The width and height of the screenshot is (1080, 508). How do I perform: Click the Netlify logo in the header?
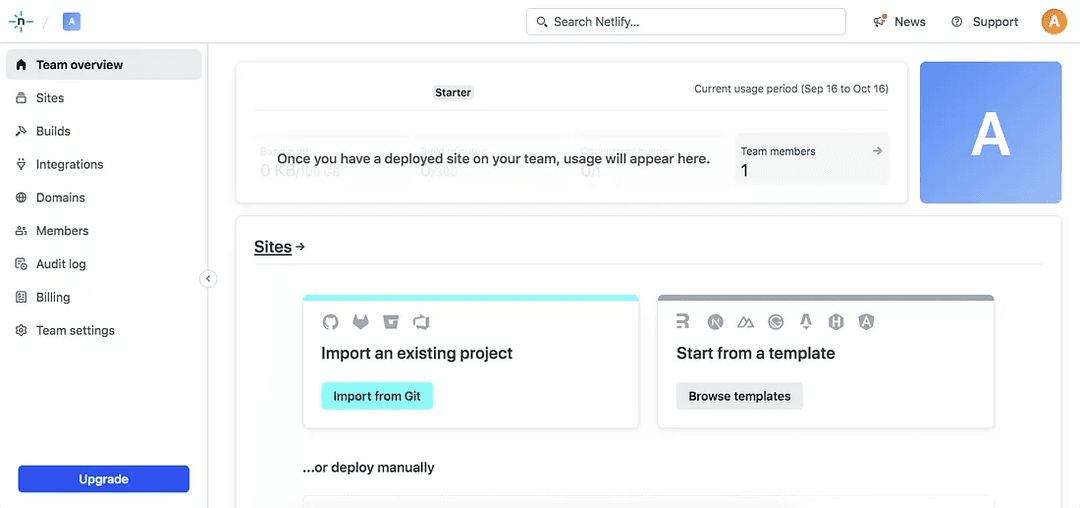point(20,22)
